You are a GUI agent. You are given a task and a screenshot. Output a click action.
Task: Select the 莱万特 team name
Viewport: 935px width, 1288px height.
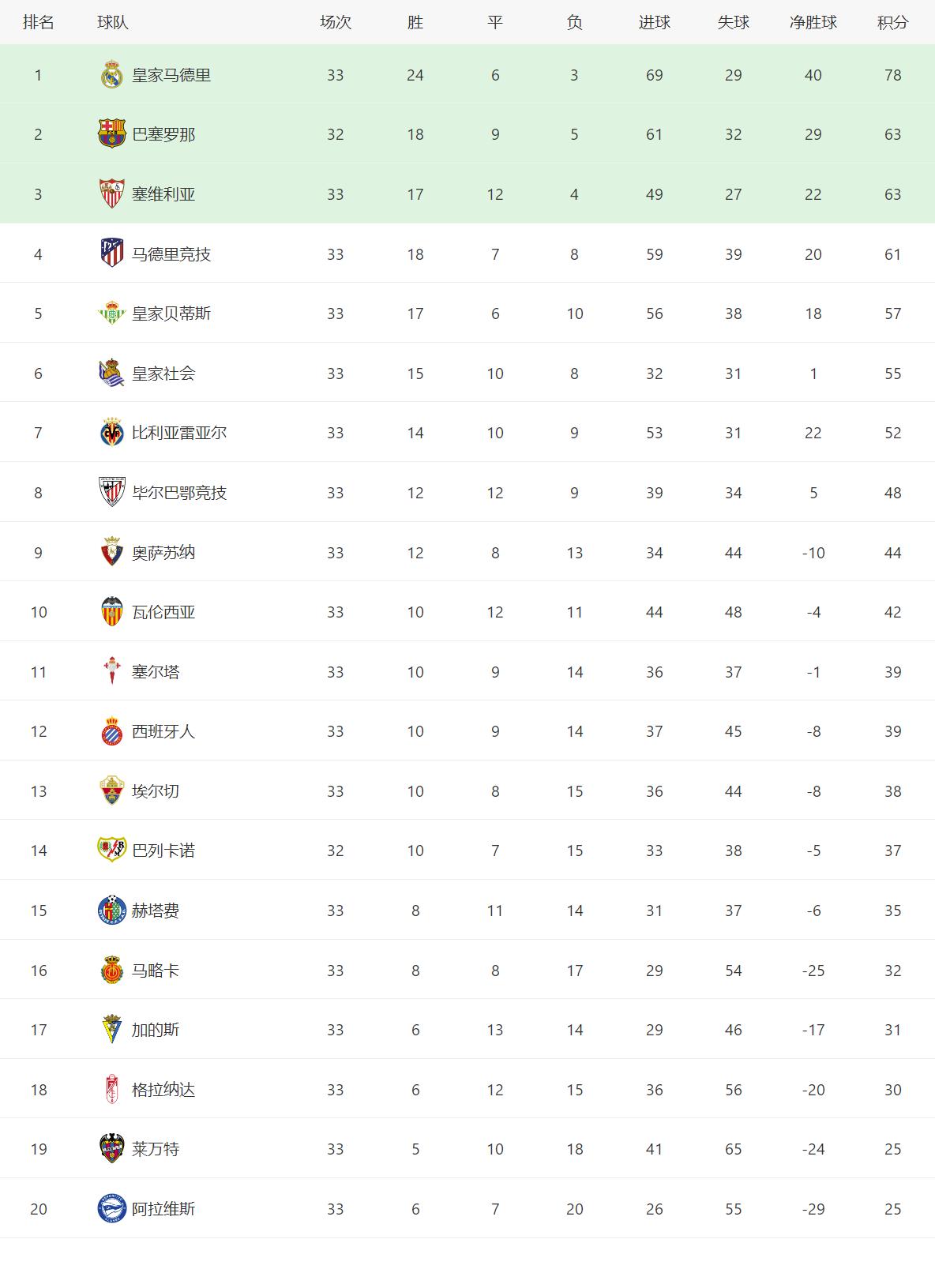(156, 1149)
